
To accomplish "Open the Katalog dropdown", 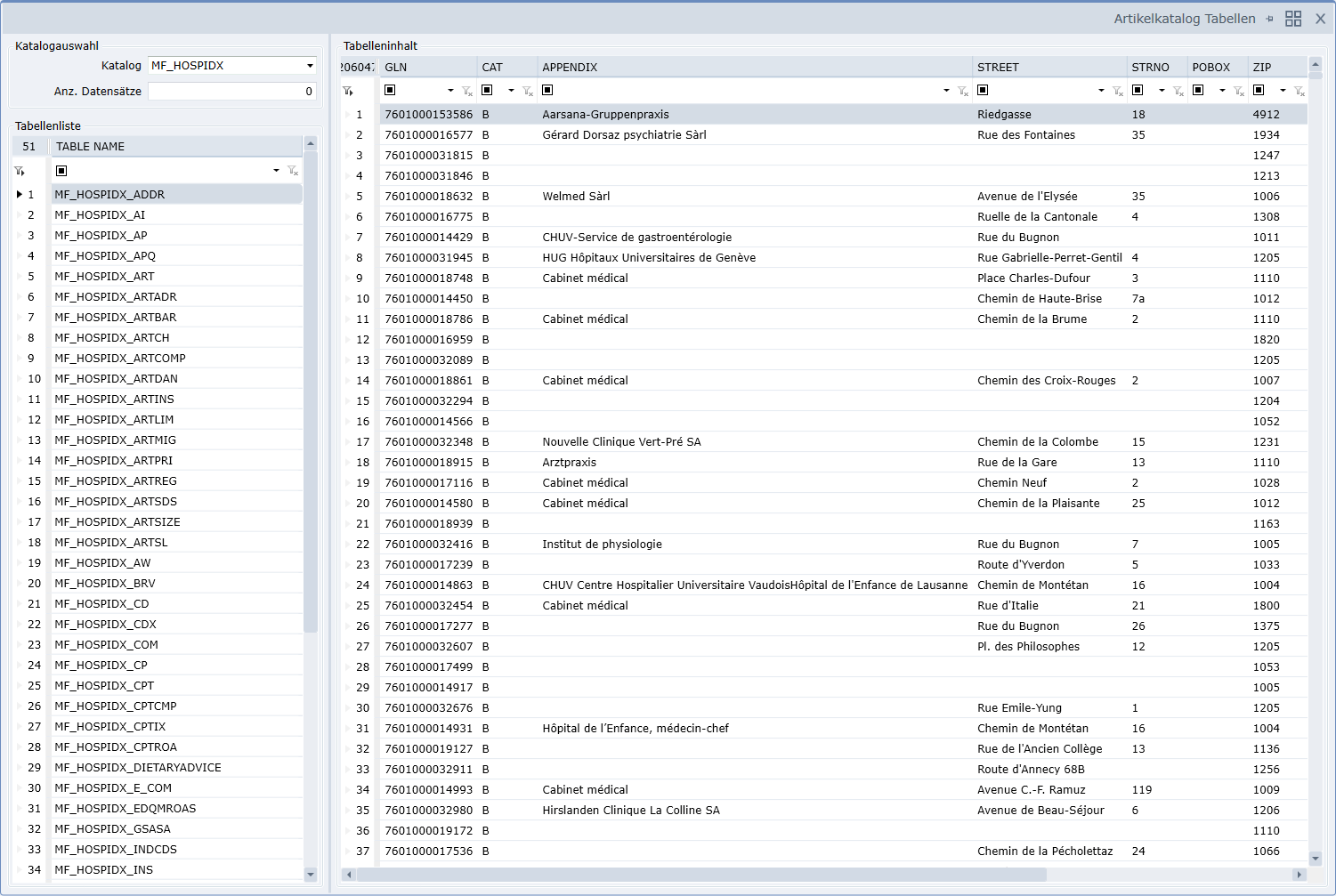I will pos(310,66).
